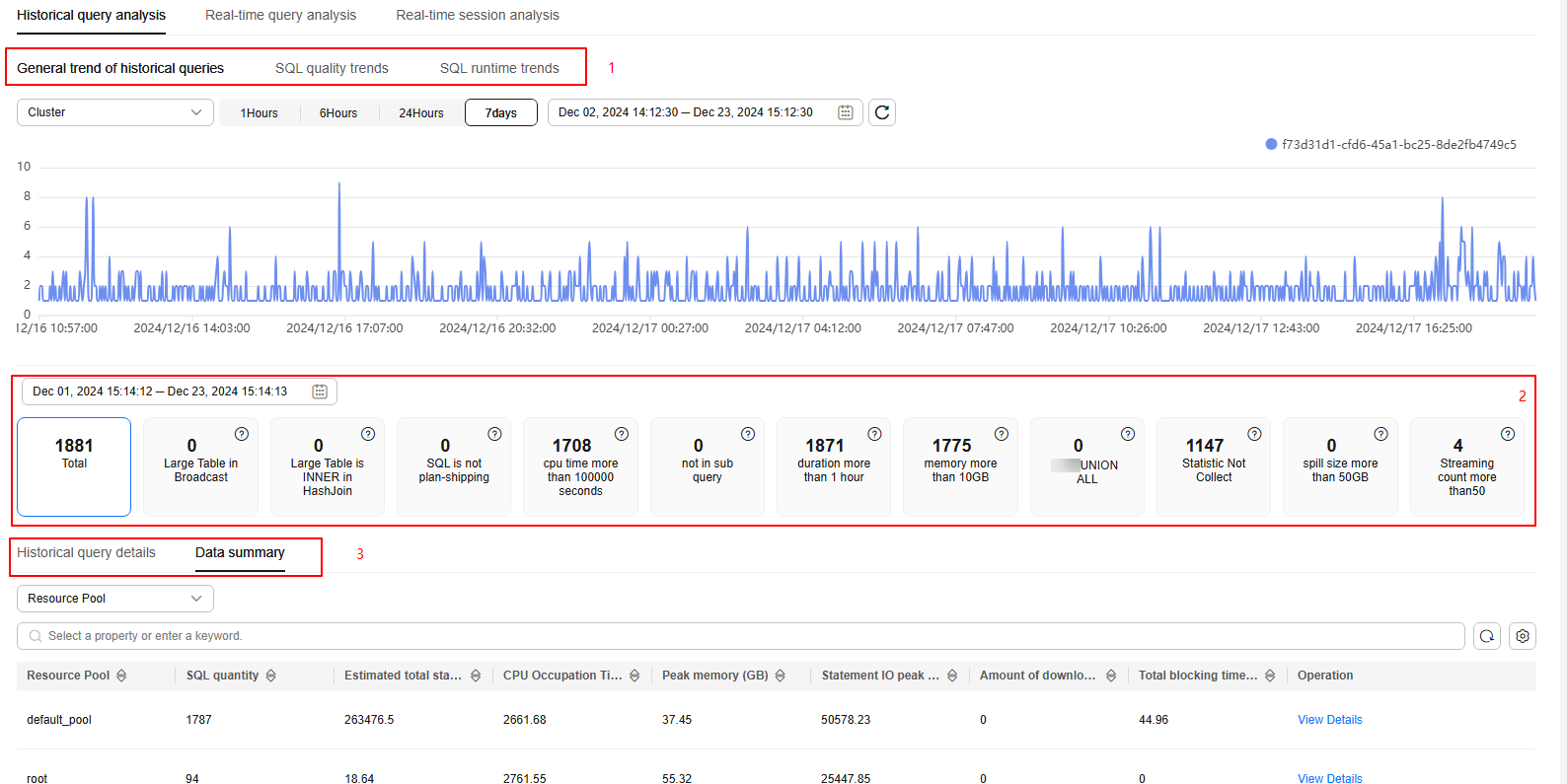Open the Resource Pool dropdown

pyautogui.click(x=115, y=599)
